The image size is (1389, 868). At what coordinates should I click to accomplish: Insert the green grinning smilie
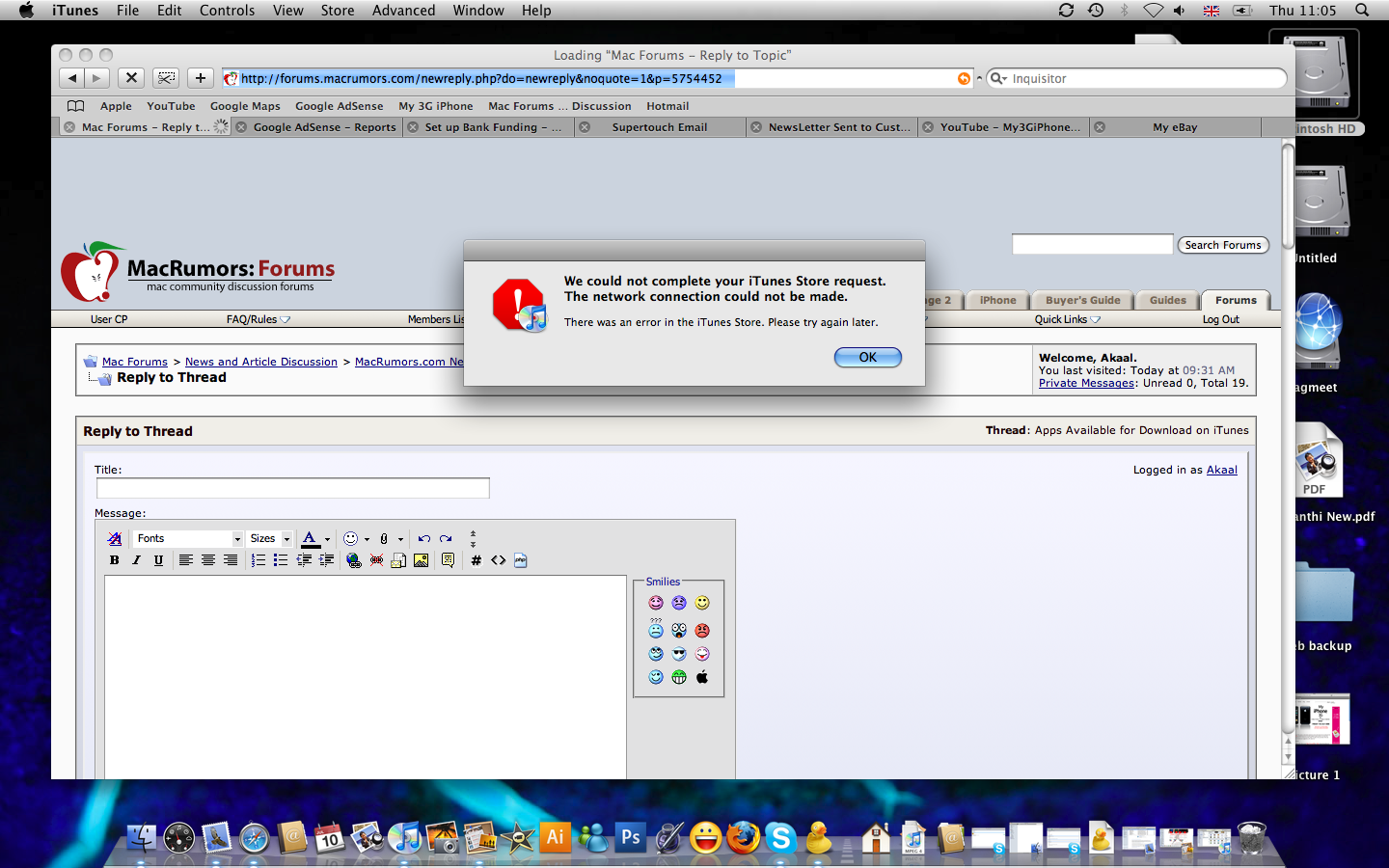coord(679,677)
